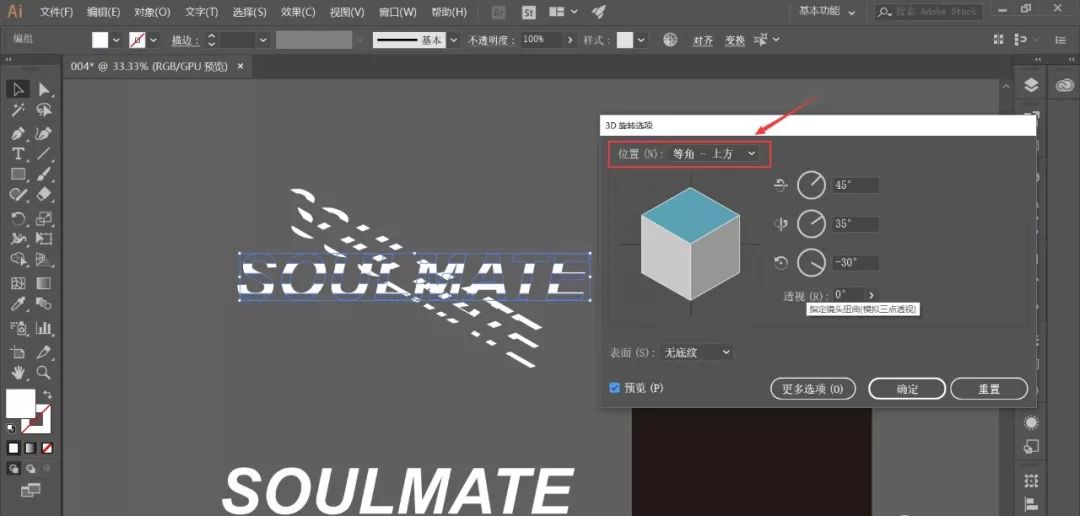Activate the Type tool
This screenshot has width=1080, height=516.
click(x=18, y=154)
